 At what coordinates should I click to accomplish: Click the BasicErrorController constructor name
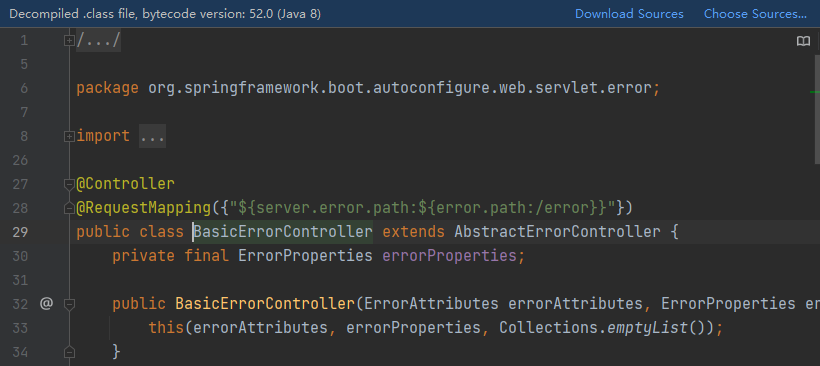pos(265,304)
